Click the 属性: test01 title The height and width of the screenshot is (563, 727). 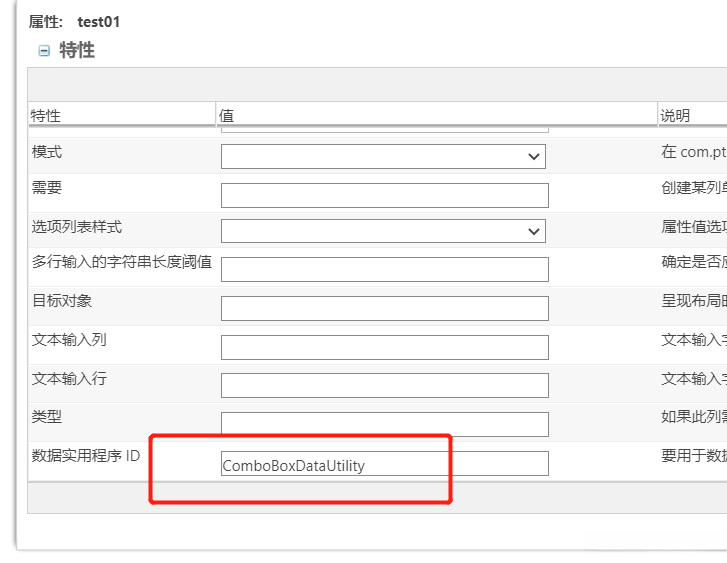pos(74,21)
